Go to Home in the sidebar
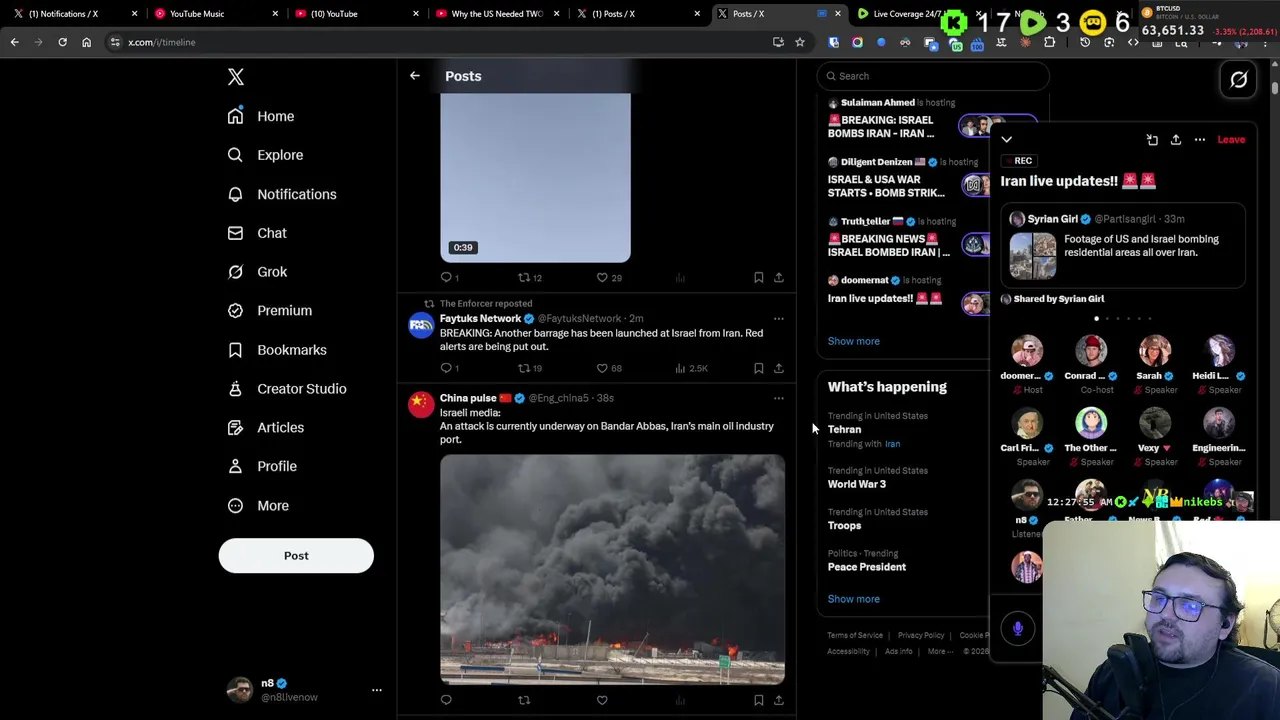The width and height of the screenshot is (1280, 720). coord(261,116)
